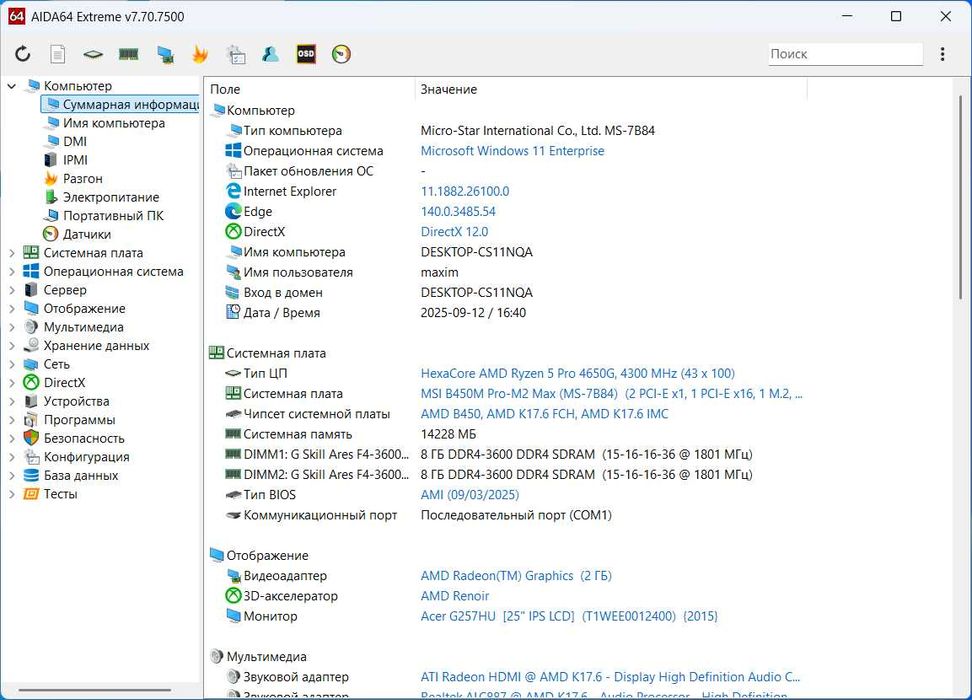The height and width of the screenshot is (700, 972).
Task: Expand the Отображение tree node
Action: click(x=12, y=309)
